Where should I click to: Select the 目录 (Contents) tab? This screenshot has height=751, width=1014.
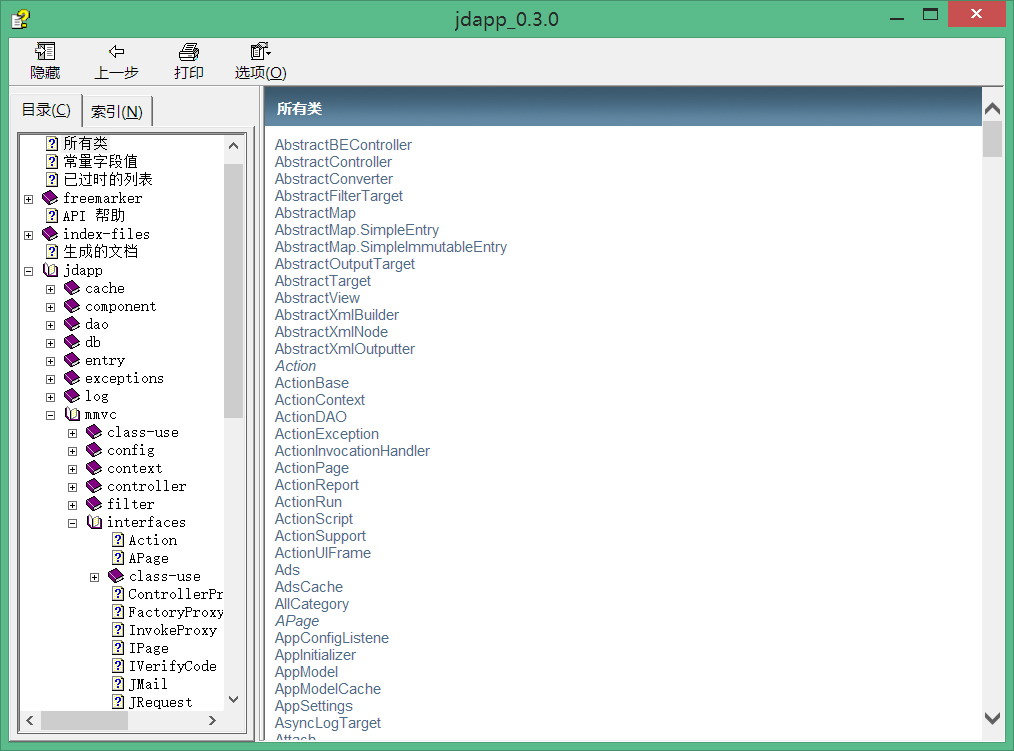(46, 110)
